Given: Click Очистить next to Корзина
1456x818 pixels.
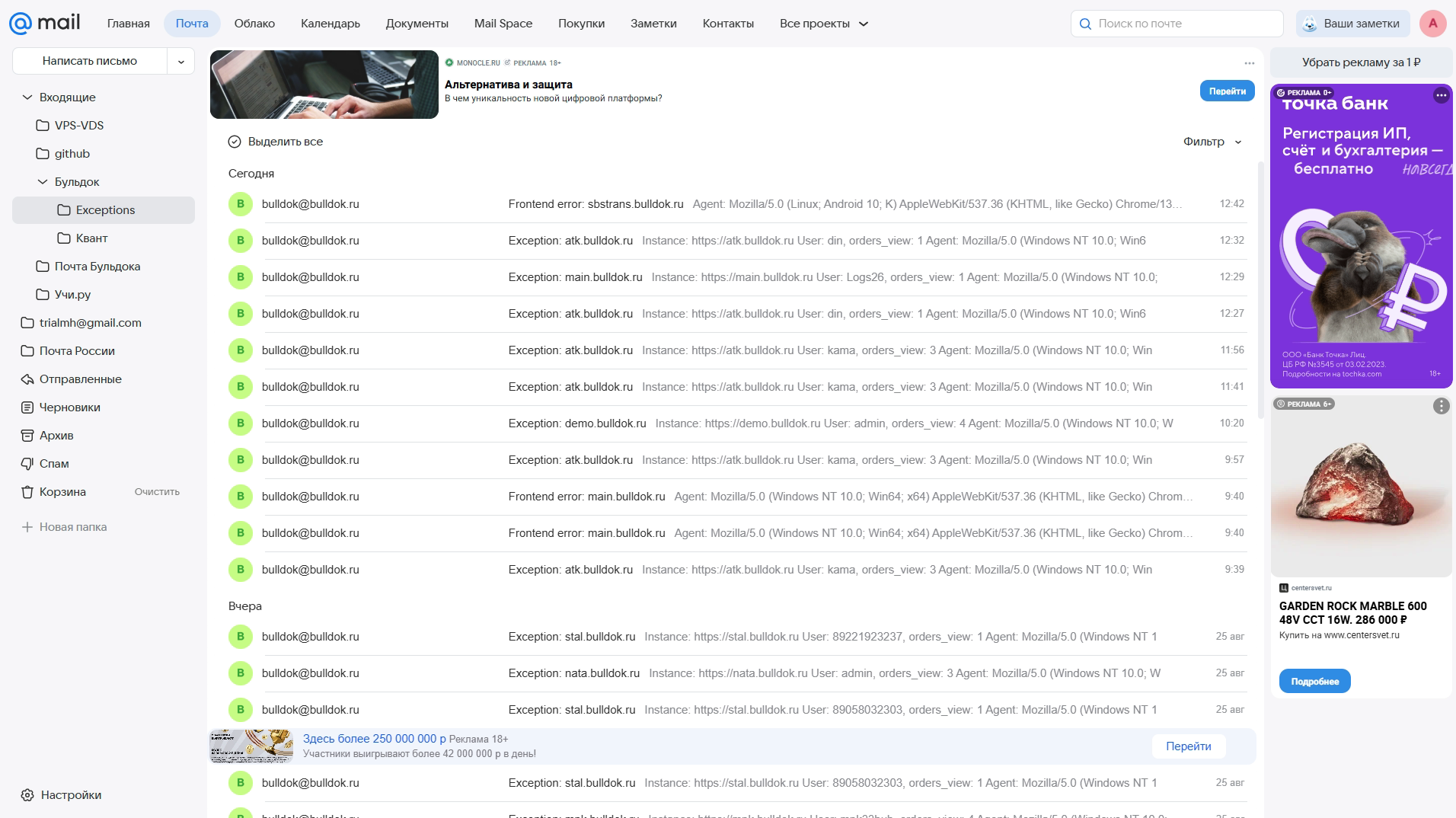Looking at the screenshot, I should [x=157, y=492].
